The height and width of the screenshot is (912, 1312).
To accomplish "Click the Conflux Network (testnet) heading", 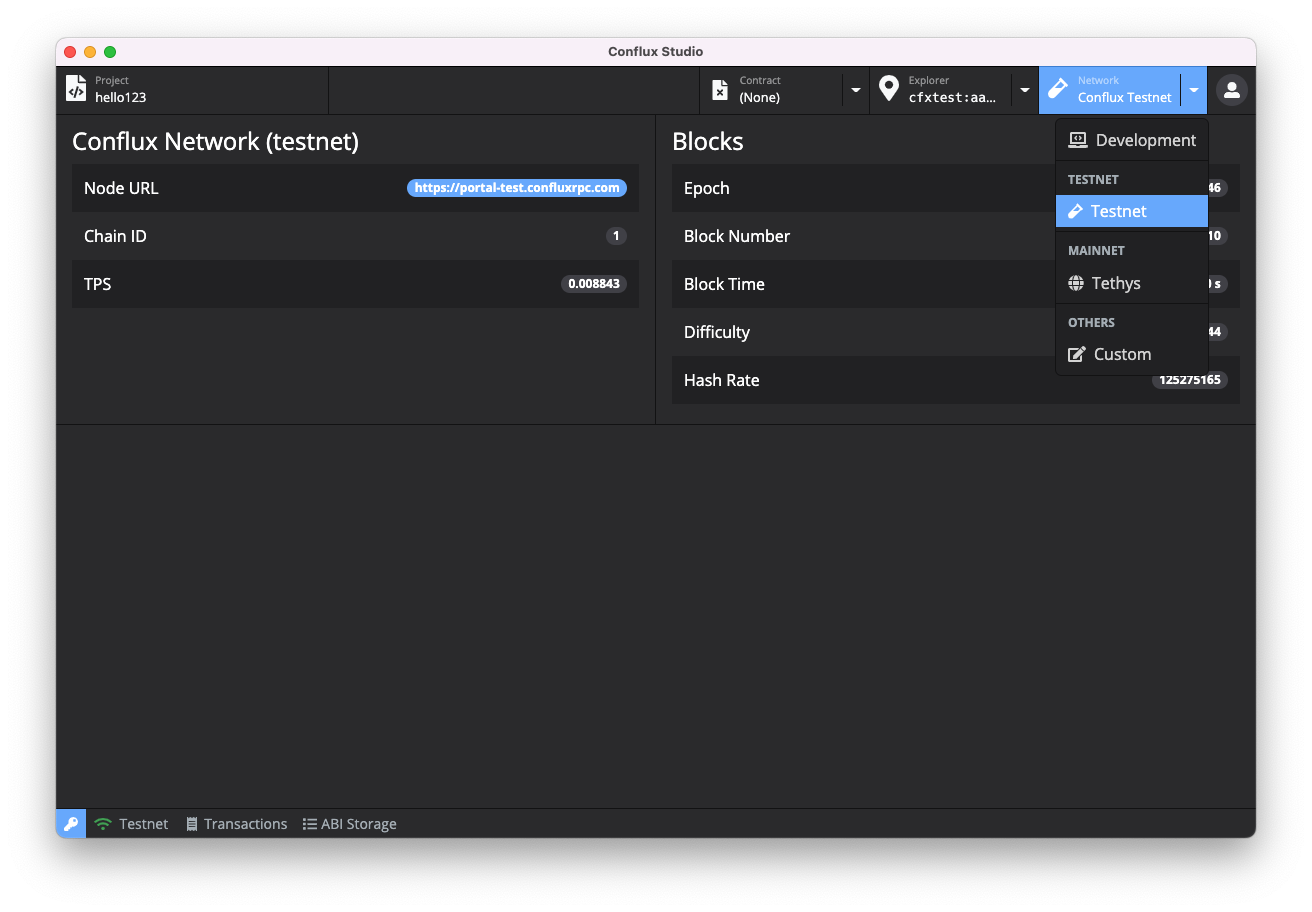I will [215, 141].
